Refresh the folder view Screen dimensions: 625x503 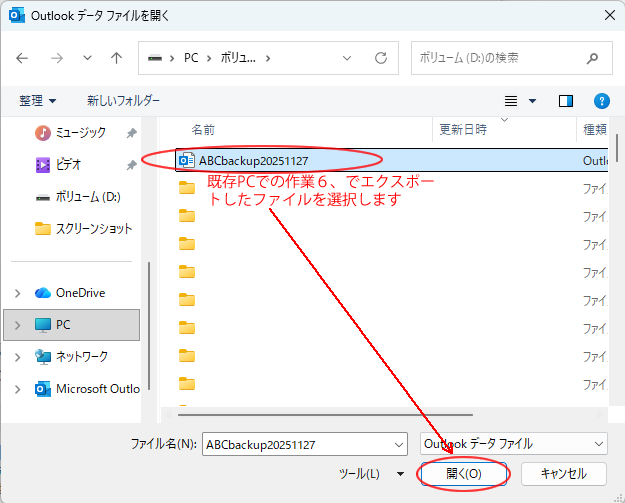(381, 58)
